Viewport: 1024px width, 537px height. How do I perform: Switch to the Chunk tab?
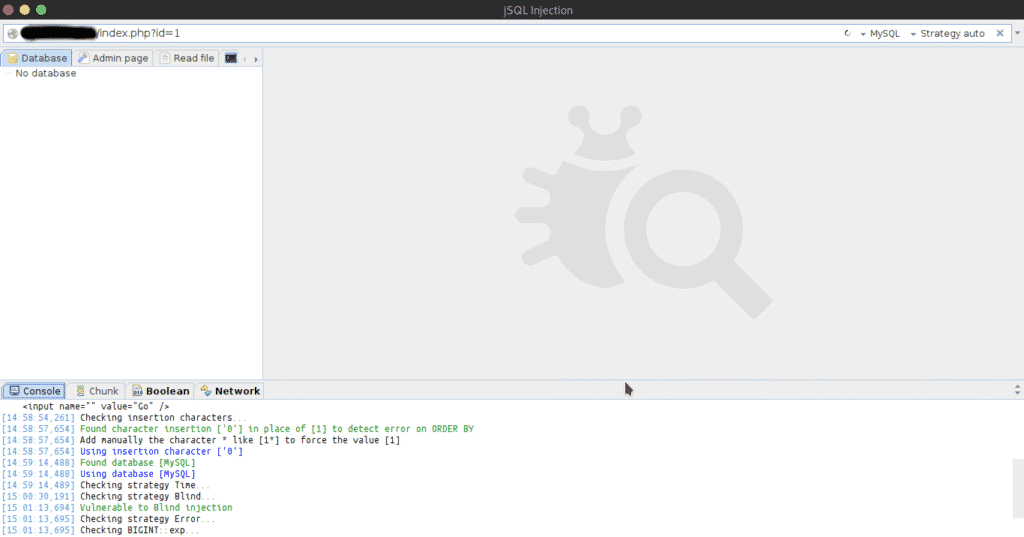[97, 391]
